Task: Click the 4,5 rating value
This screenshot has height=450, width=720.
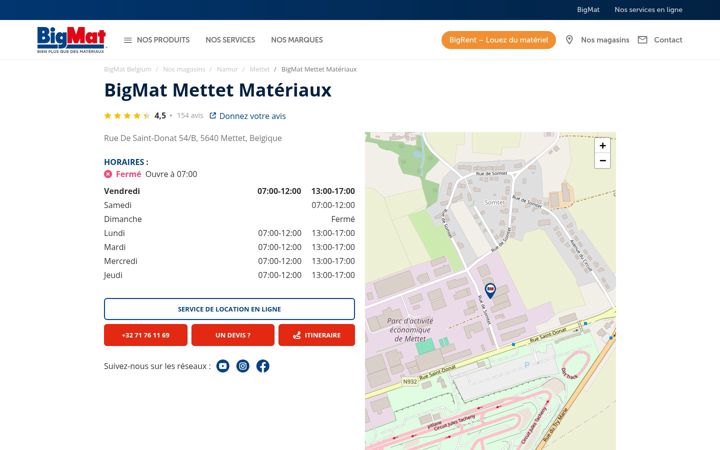Action: point(160,116)
